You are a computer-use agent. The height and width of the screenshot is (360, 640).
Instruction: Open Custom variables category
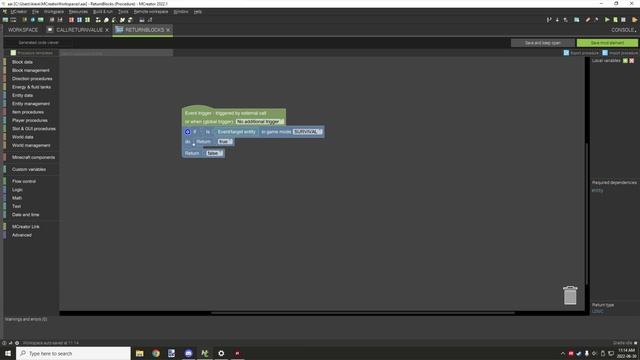[29, 169]
